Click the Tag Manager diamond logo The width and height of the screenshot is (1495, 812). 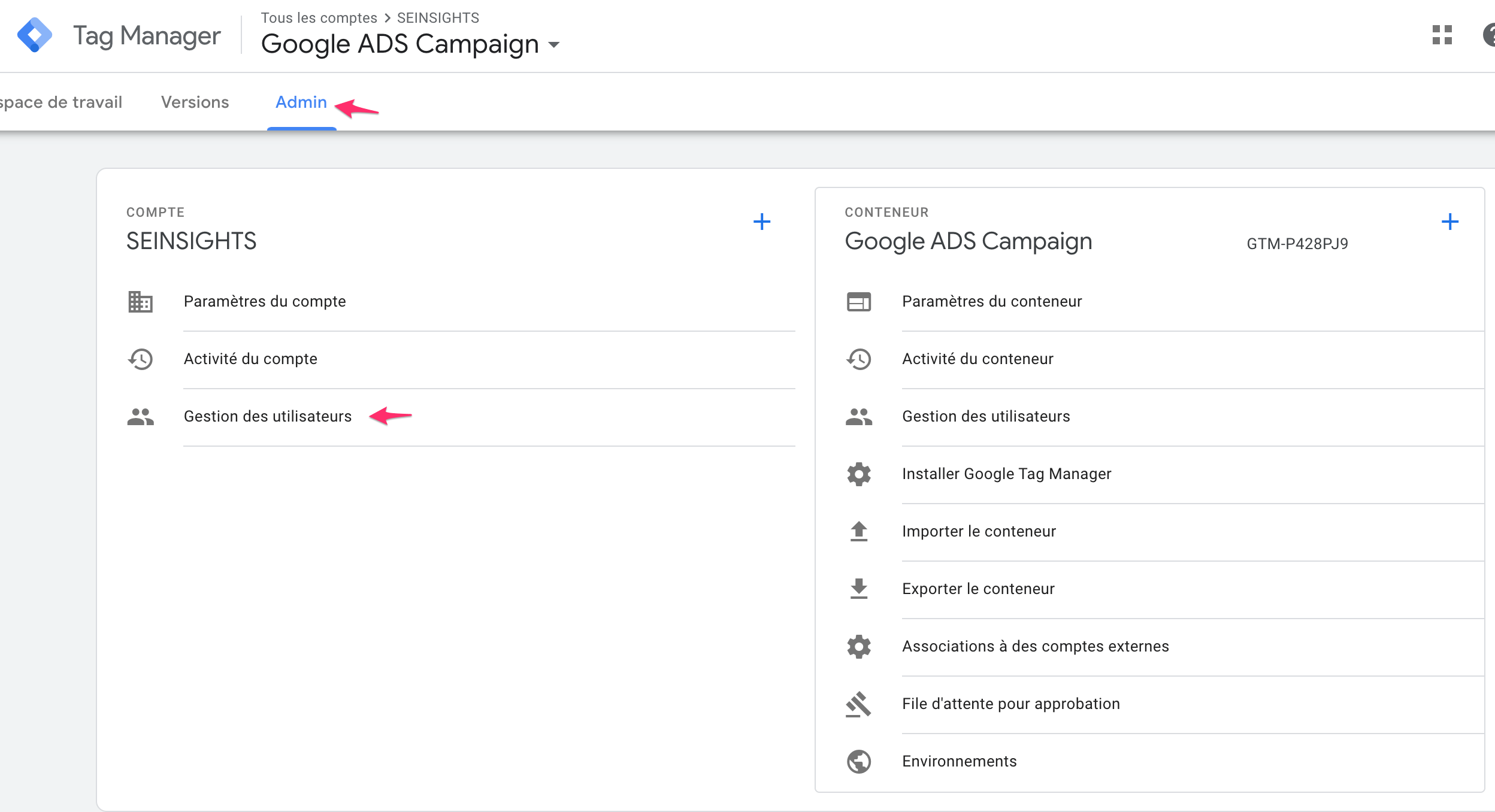pos(35,35)
